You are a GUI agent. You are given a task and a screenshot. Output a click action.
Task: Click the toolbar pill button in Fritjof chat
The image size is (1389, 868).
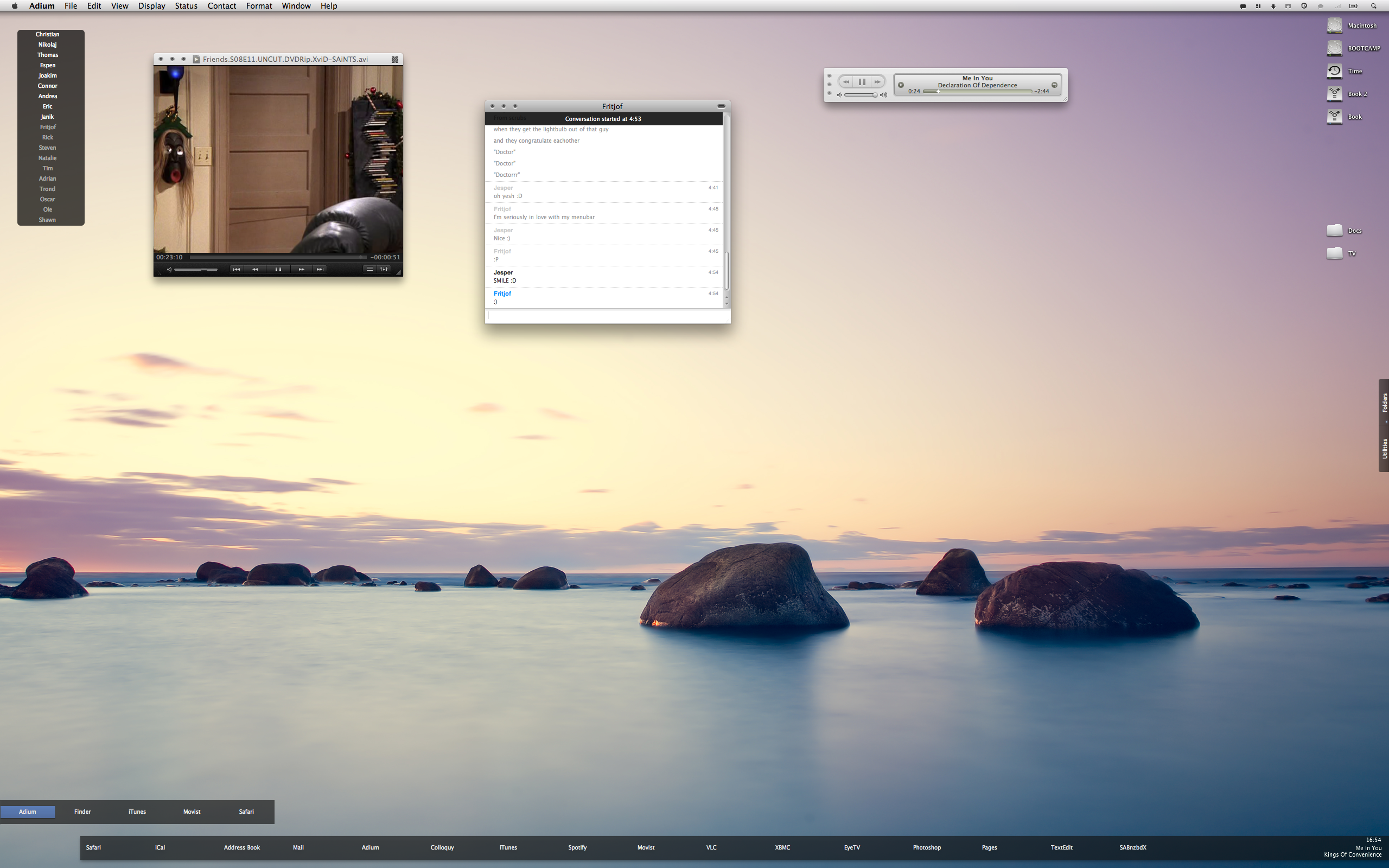(x=721, y=106)
